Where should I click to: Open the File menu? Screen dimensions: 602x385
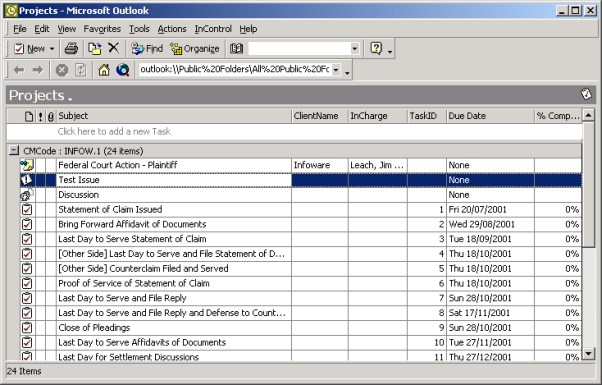click(x=20, y=29)
